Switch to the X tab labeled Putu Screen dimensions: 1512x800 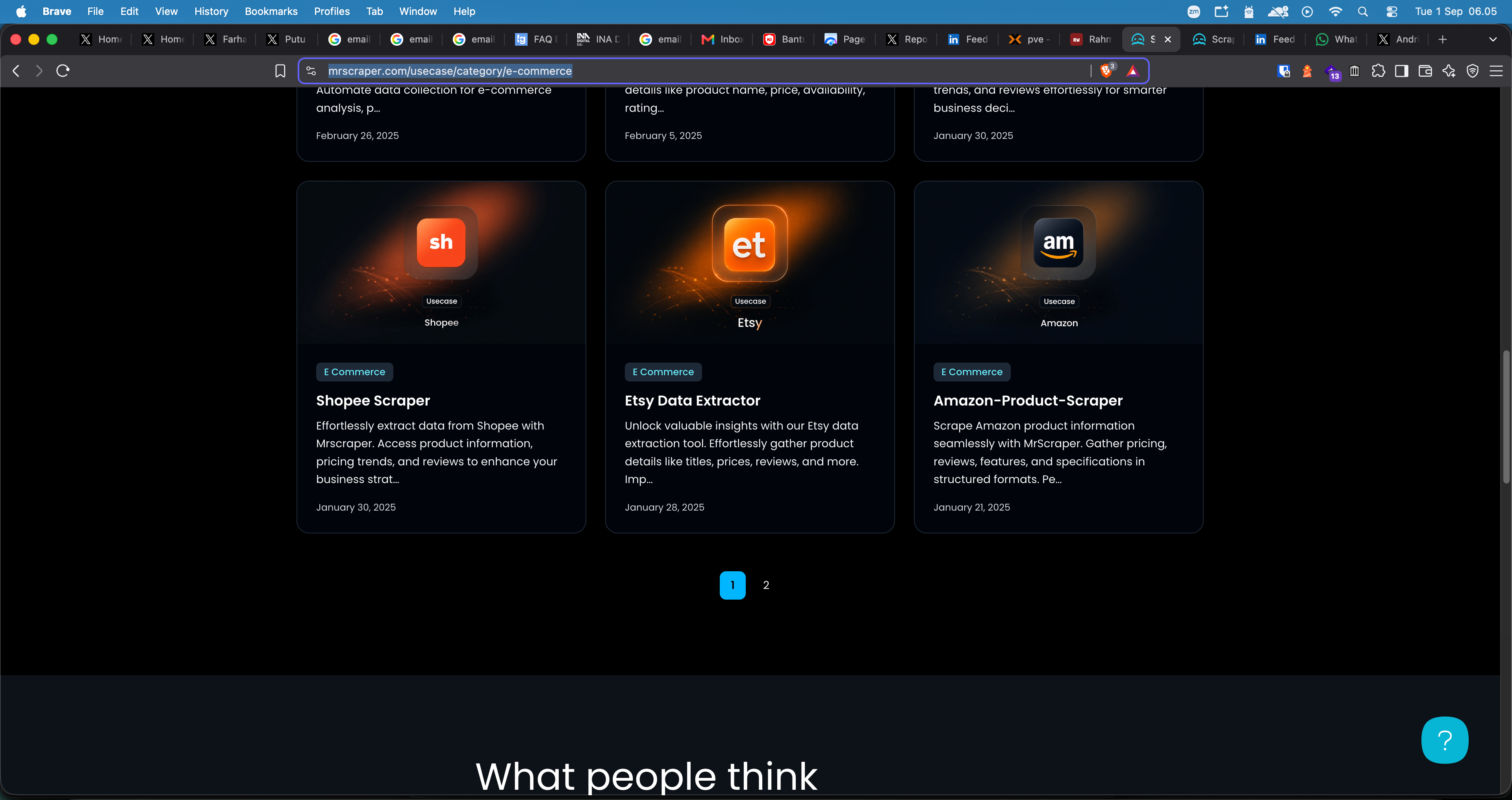coord(286,39)
